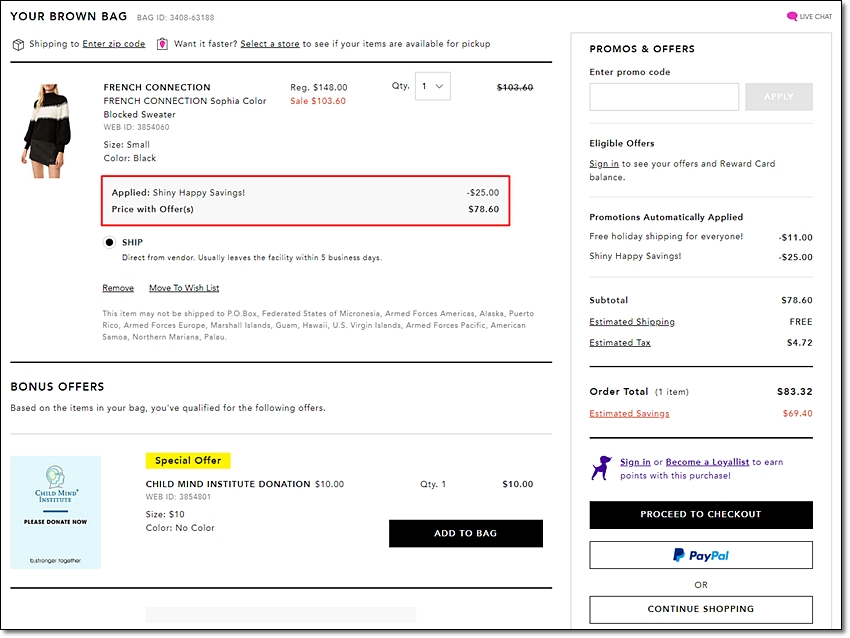Click inside the promo code field
The width and height of the screenshot is (850, 638).
pos(664,97)
